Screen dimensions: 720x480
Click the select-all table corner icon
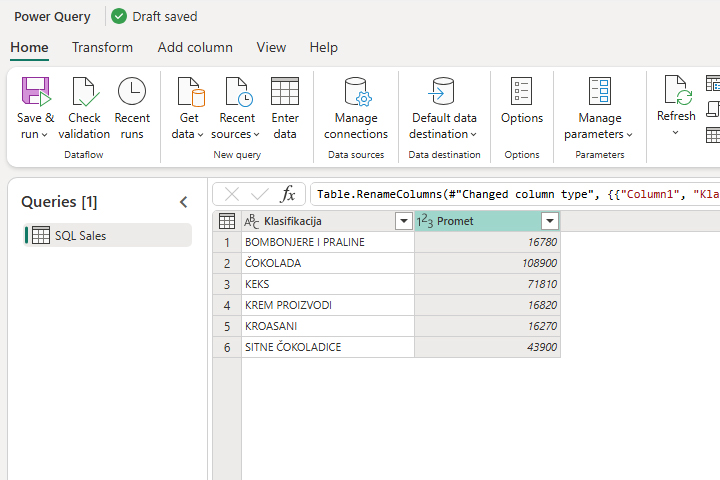227,221
